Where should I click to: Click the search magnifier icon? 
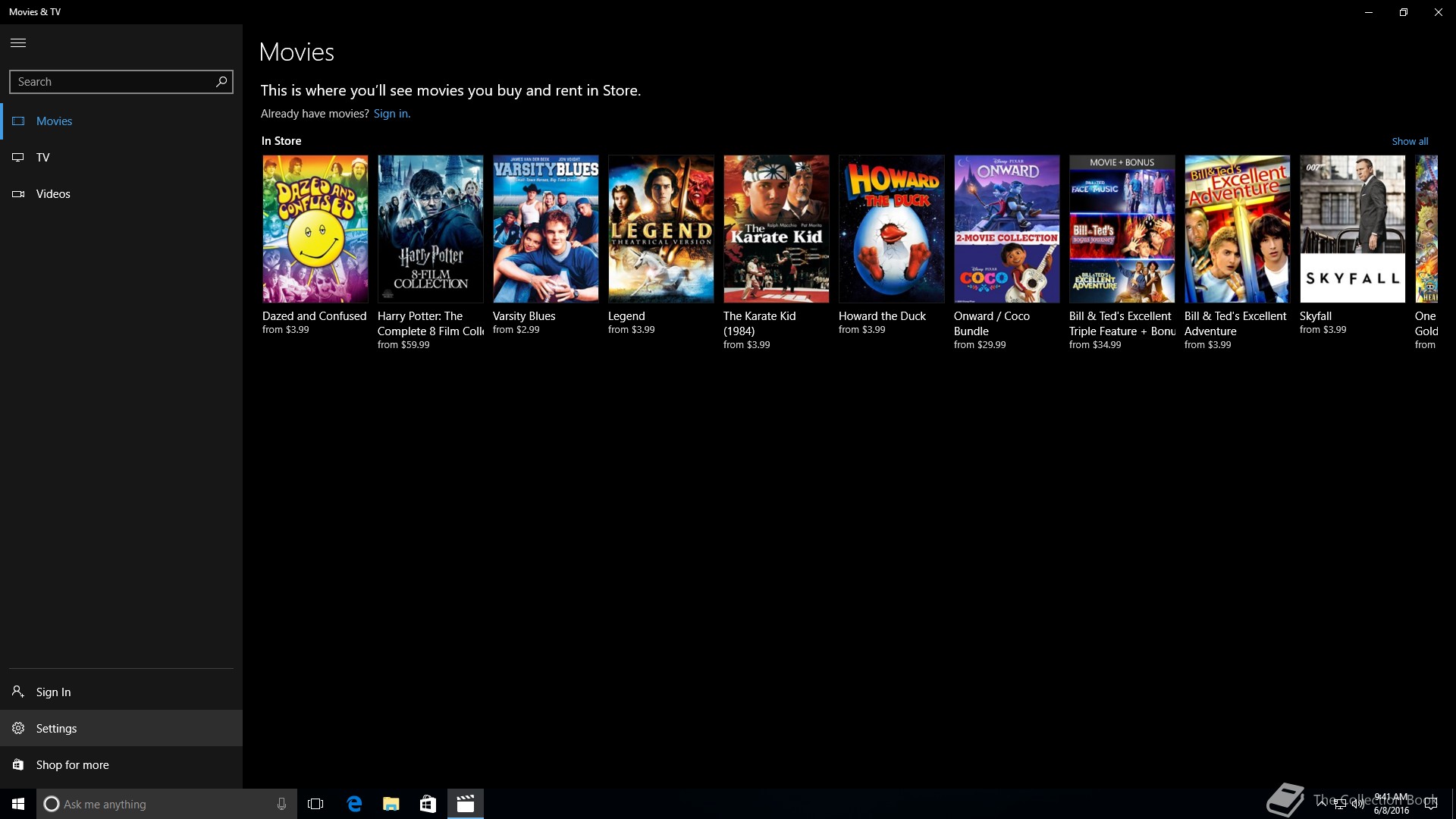[x=221, y=81]
